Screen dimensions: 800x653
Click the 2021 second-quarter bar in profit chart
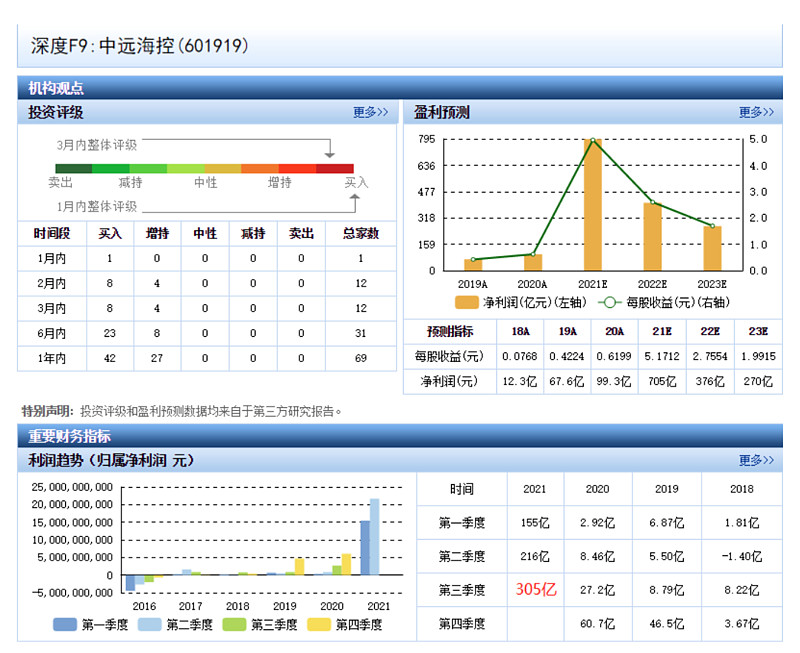point(375,537)
